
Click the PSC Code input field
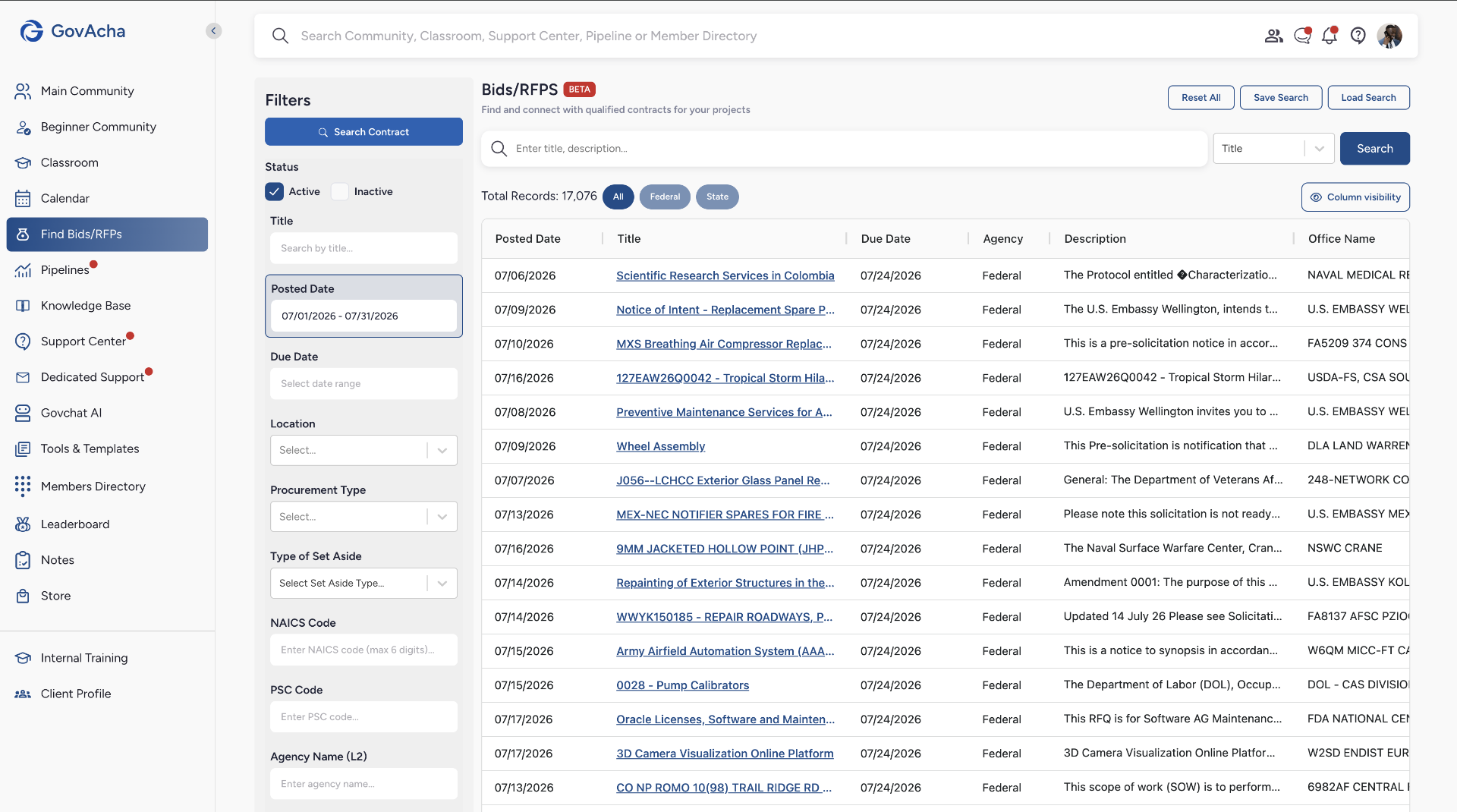[363, 717]
